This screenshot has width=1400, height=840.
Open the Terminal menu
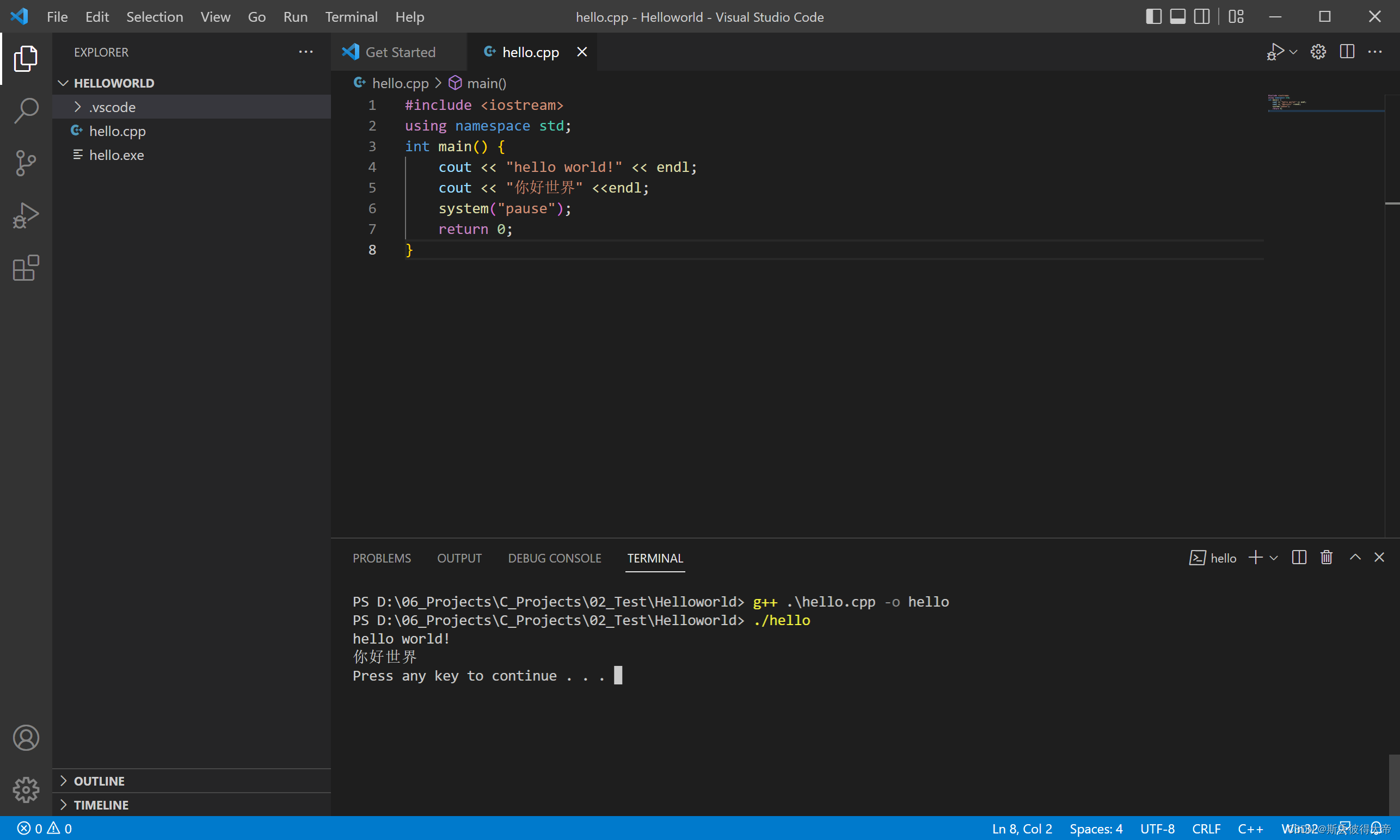pyautogui.click(x=351, y=16)
